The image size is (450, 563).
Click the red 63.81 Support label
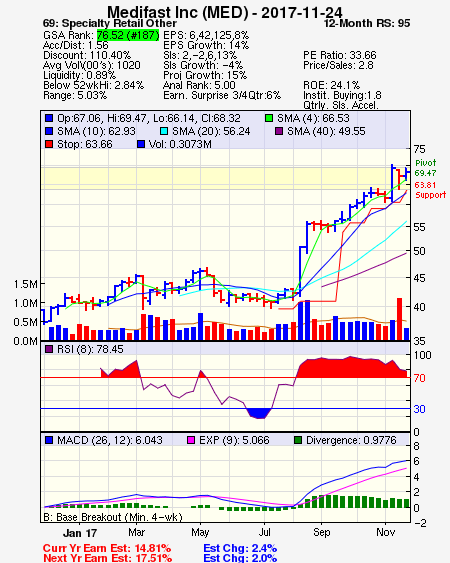click(x=430, y=190)
